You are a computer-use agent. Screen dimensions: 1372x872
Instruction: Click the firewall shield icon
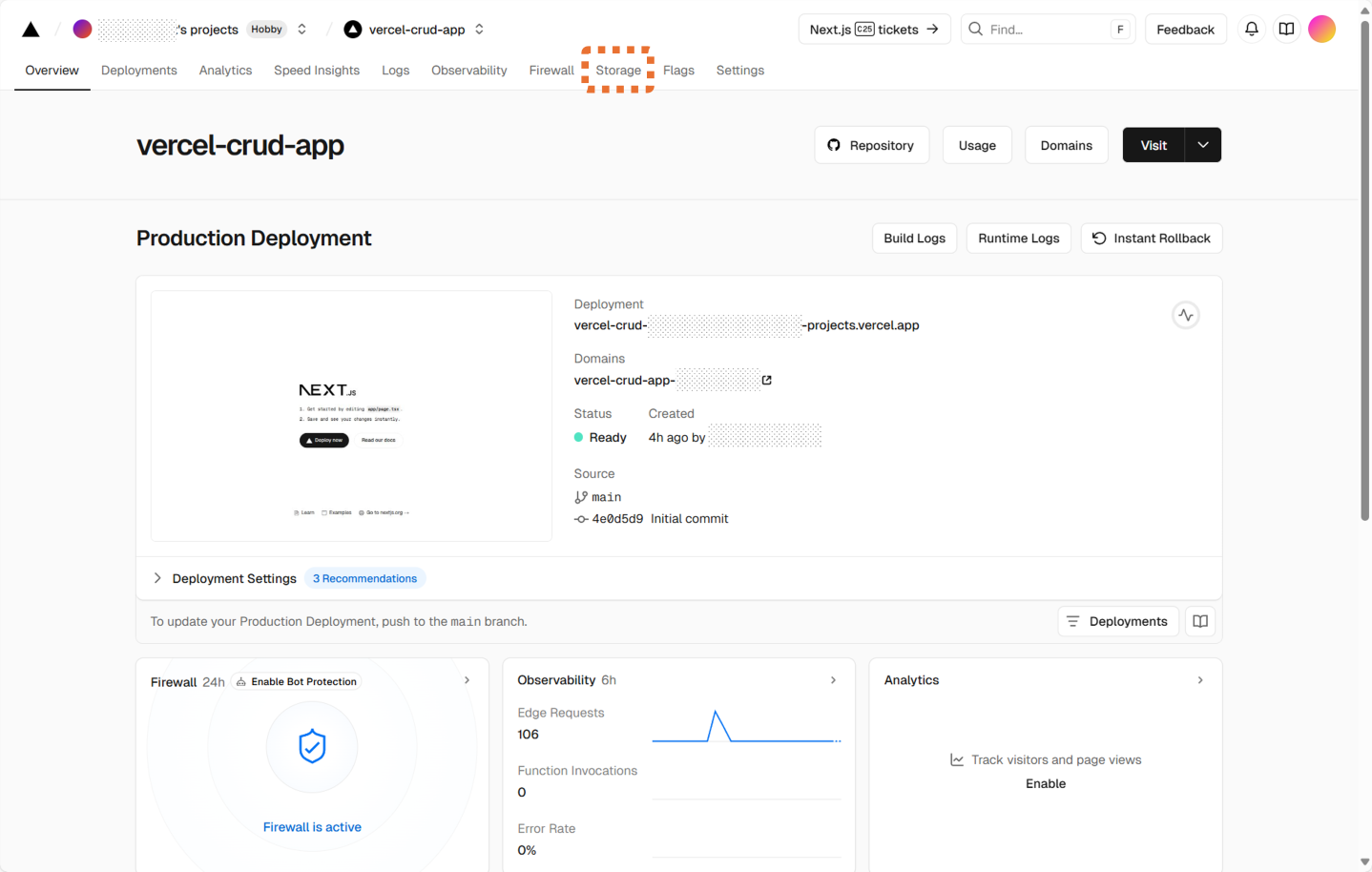click(x=312, y=746)
